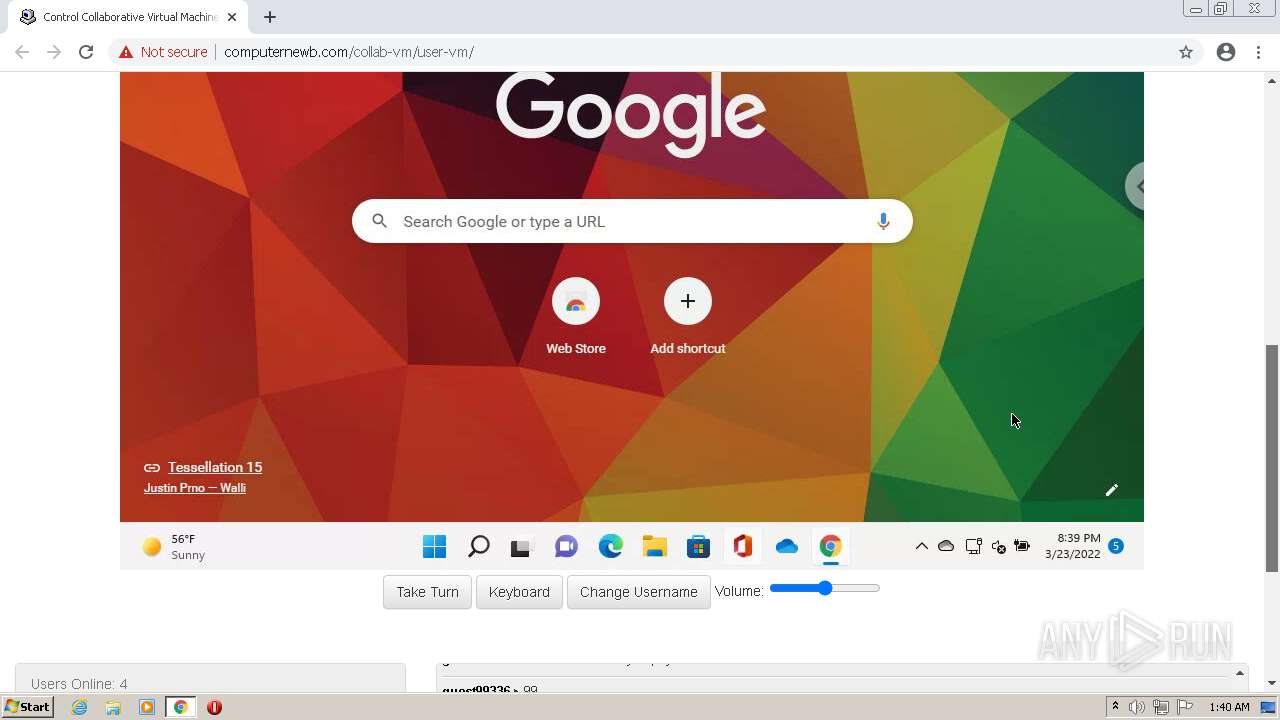Click the page reload button

coord(86,52)
